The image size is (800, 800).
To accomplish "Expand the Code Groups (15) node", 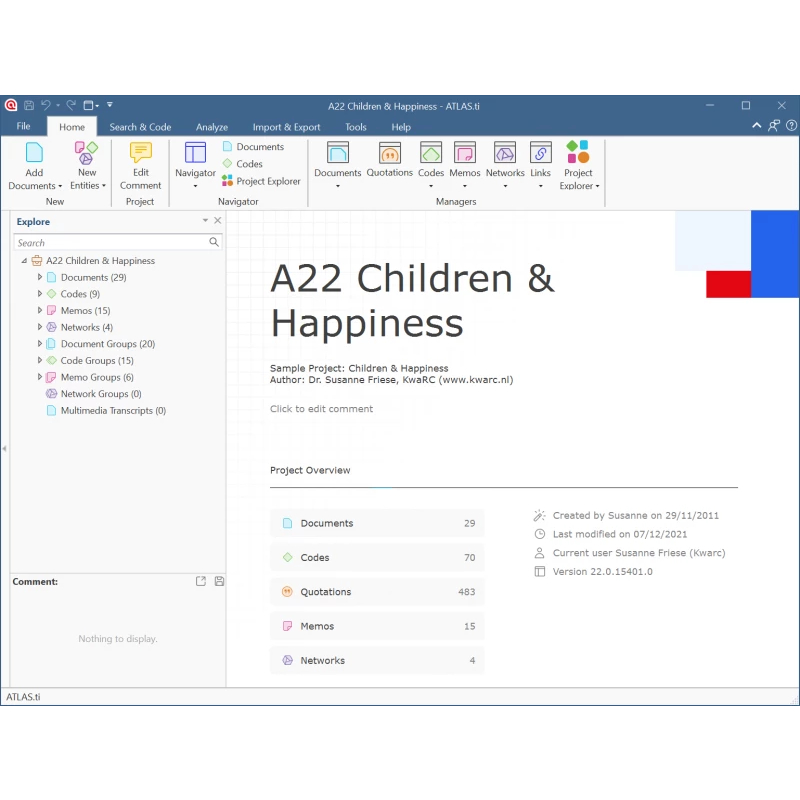I will [40, 361].
